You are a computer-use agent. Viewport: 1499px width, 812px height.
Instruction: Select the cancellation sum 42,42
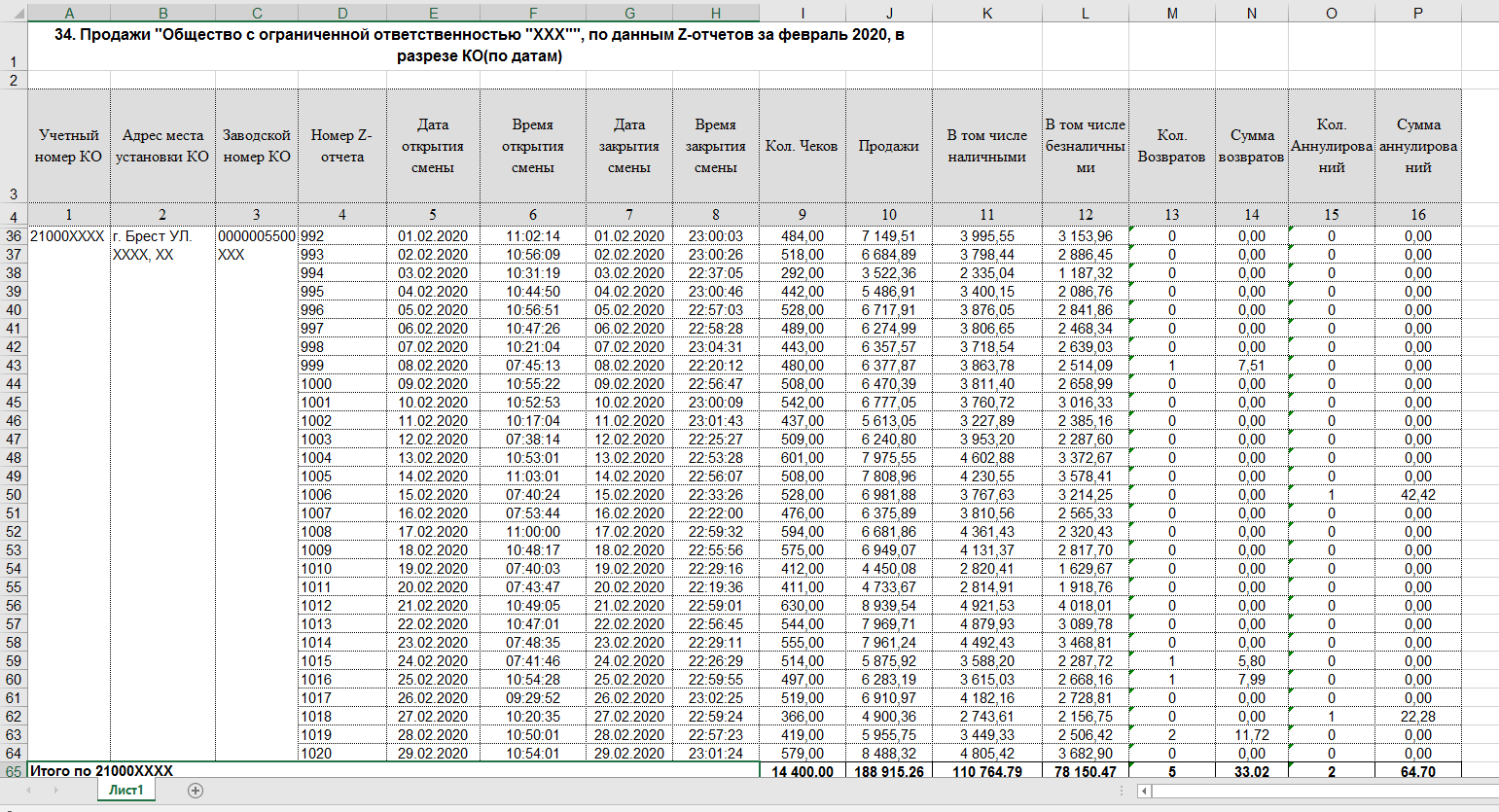1418,495
